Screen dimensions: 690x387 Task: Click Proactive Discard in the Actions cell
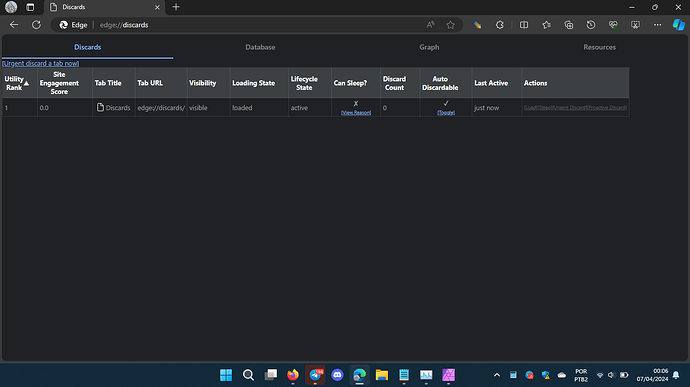(607, 107)
